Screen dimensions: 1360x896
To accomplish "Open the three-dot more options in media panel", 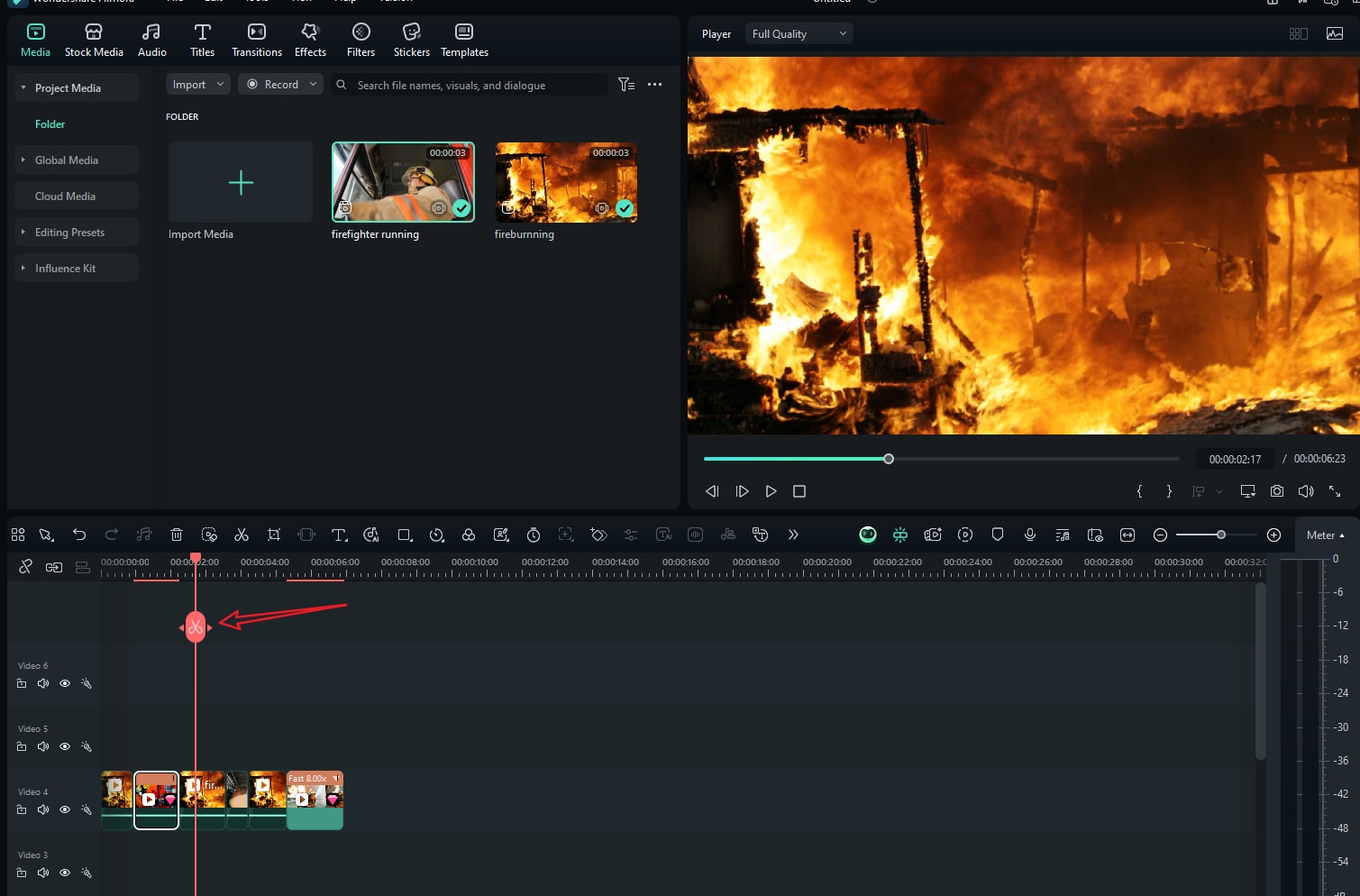I will (x=655, y=85).
